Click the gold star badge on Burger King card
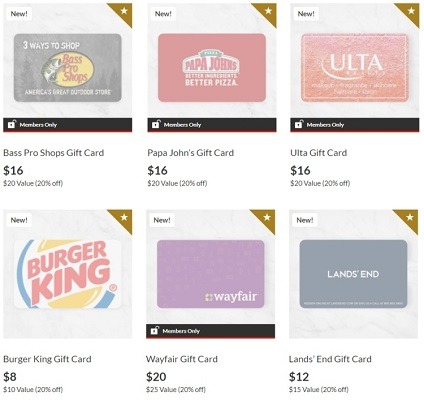Viewport: 424px width, 400px height. (x=124, y=218)
